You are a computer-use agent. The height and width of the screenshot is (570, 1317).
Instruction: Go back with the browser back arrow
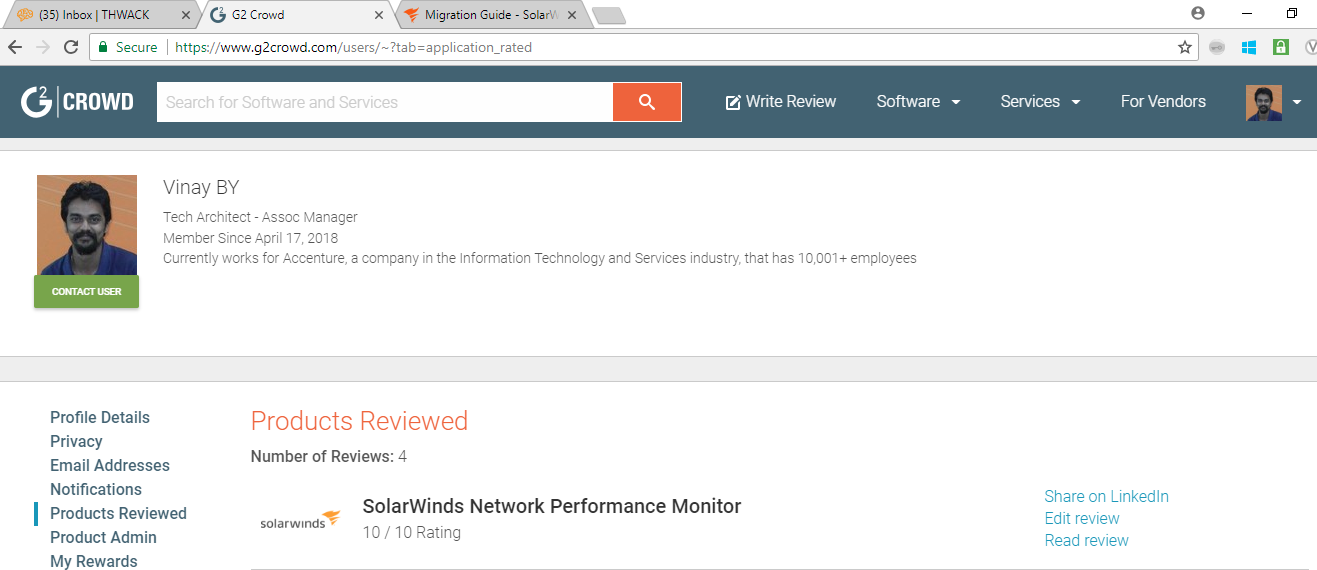coord(15,47)
